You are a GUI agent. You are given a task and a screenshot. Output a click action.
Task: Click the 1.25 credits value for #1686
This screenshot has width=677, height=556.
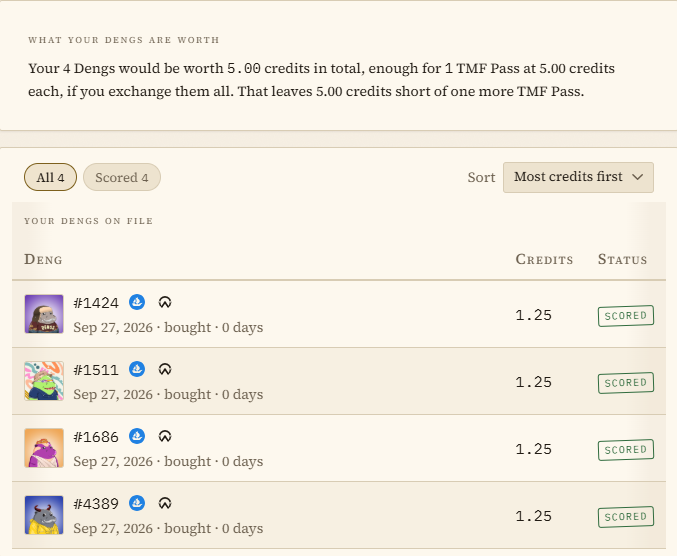pos(534,449)
